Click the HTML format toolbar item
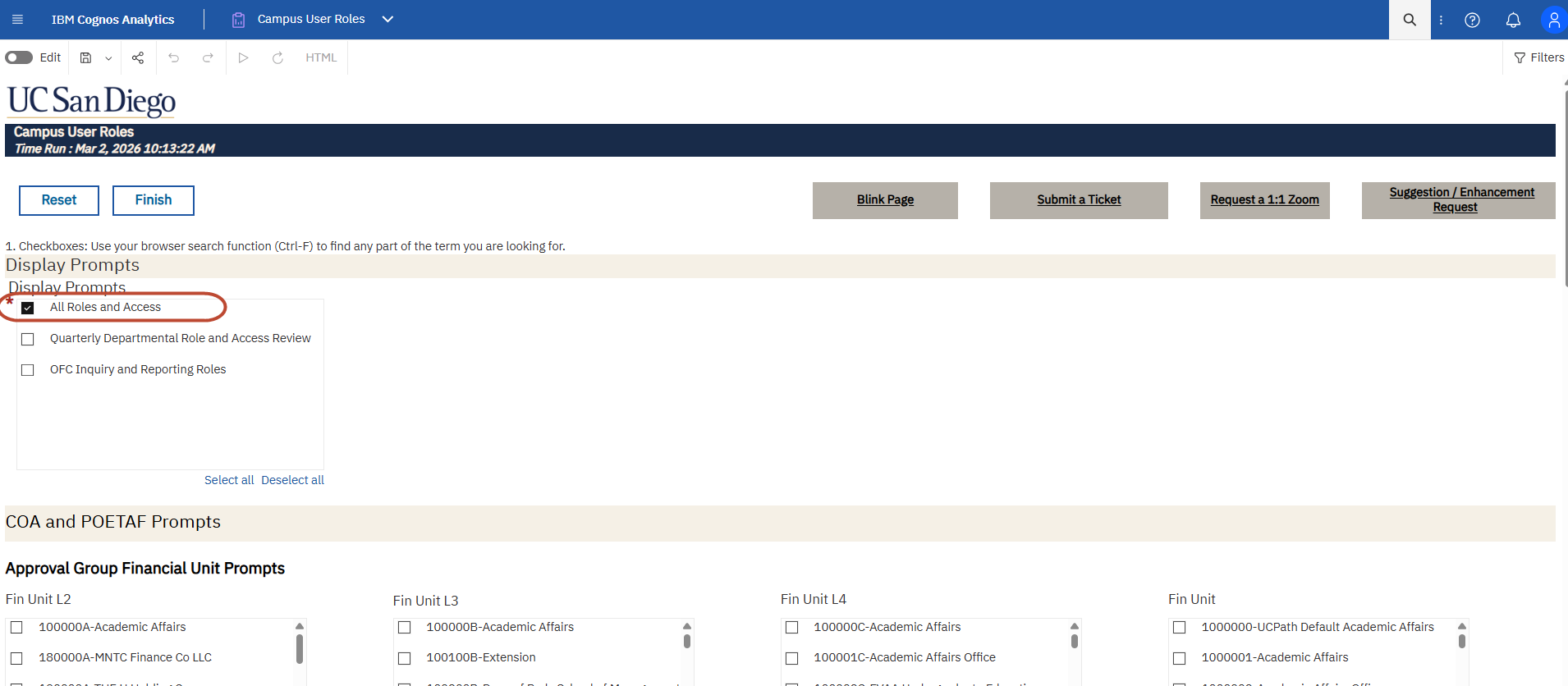This screenshot has height=686, width=1568. [321, 57]
